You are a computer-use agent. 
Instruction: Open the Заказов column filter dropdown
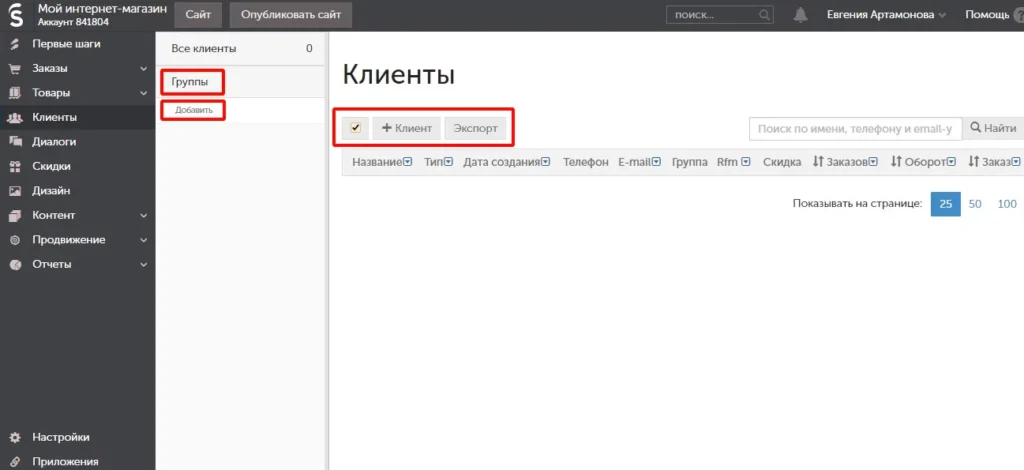872,162
